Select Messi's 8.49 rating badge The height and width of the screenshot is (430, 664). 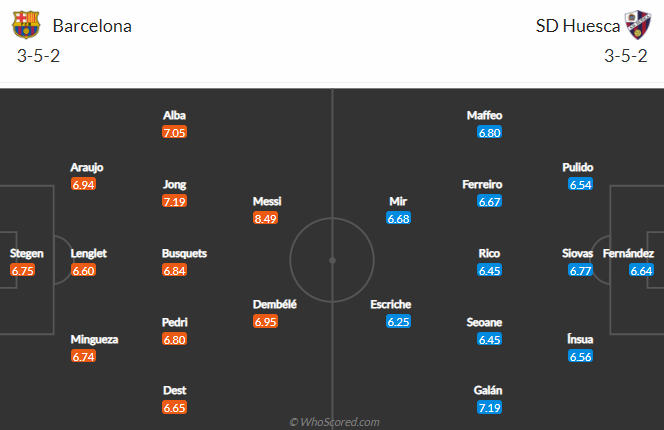click(x=266, y=218)
